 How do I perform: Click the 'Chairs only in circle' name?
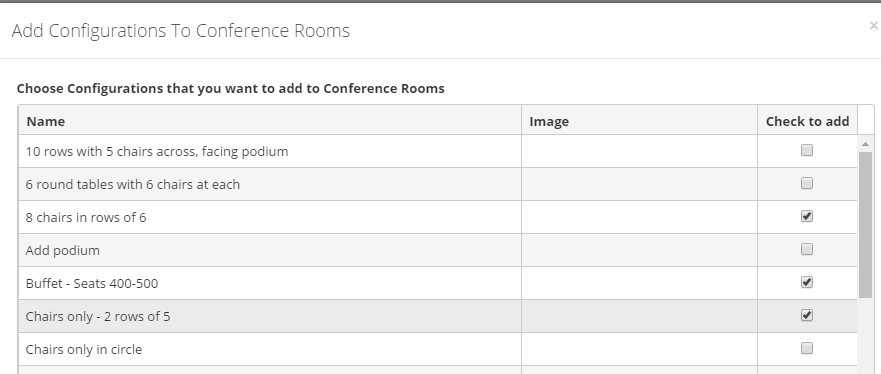pos(84,350)
